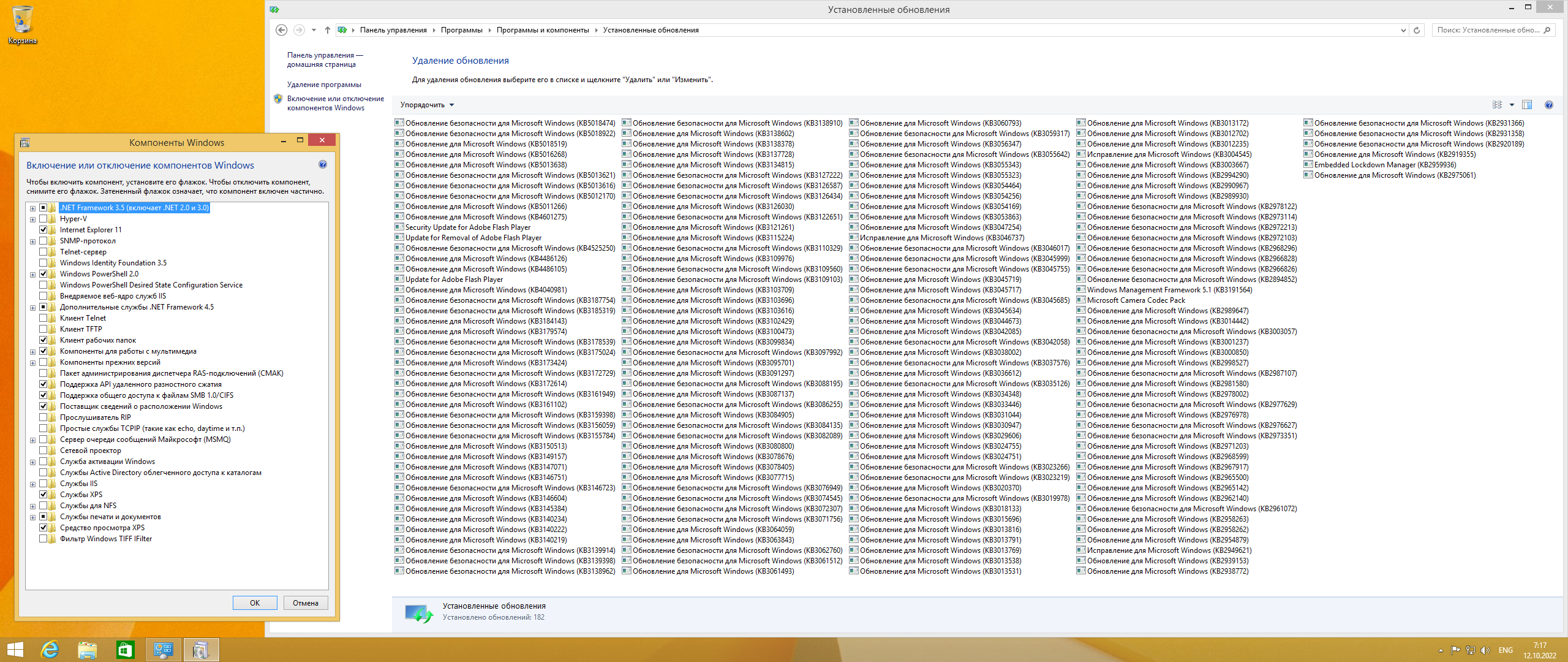This screenshot has height=662, width=1568.
Task: Open the Удаление программы link
Action: pyautogui.click(x=324, y=85)
